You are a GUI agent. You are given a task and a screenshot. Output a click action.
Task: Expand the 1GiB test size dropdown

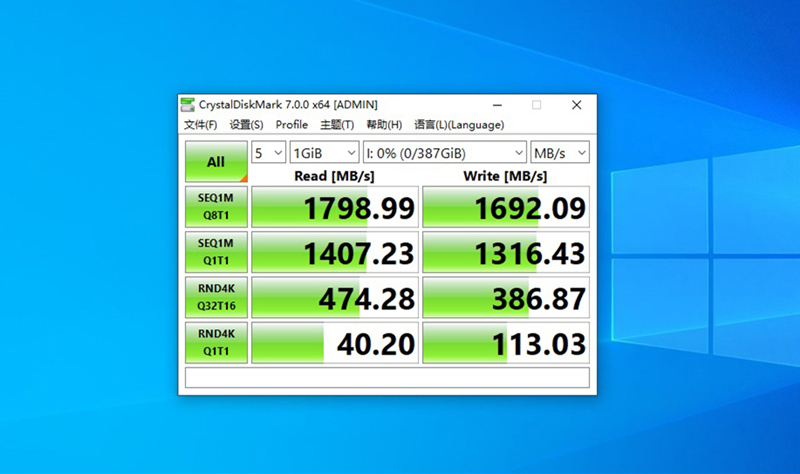pyautogui.click(x=323, y=153)
